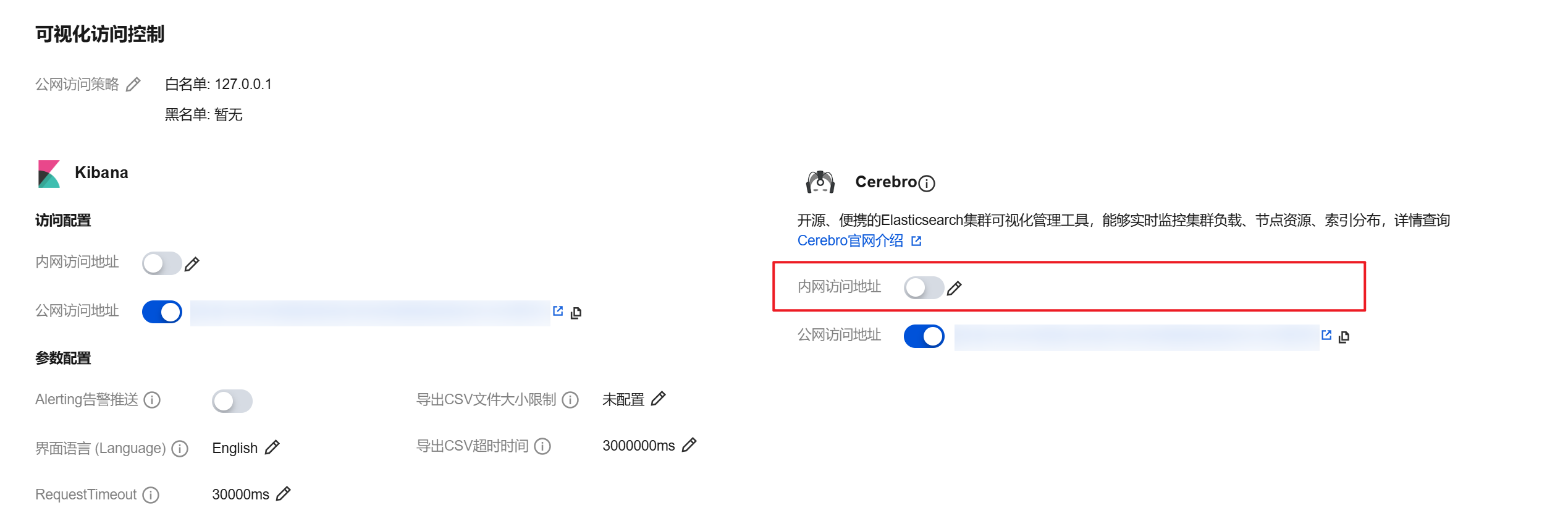Click the Cerebro info icon
Screen dimensions: 1568x526
927,183
